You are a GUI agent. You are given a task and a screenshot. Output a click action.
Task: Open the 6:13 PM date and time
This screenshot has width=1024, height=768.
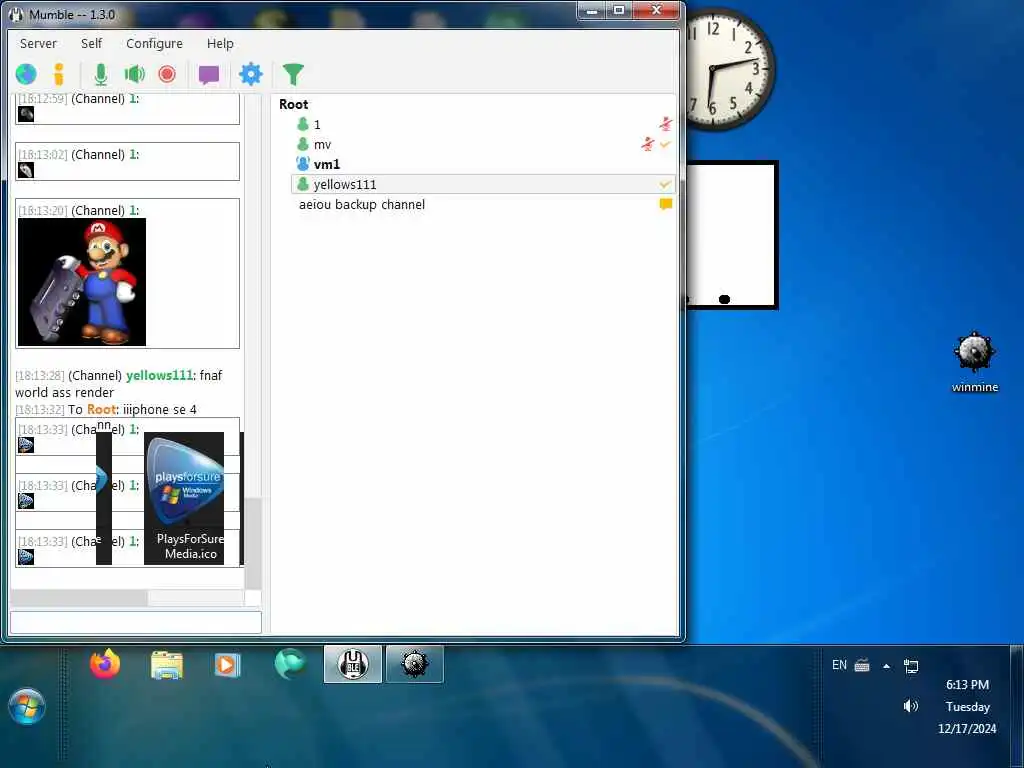[967, 706]
